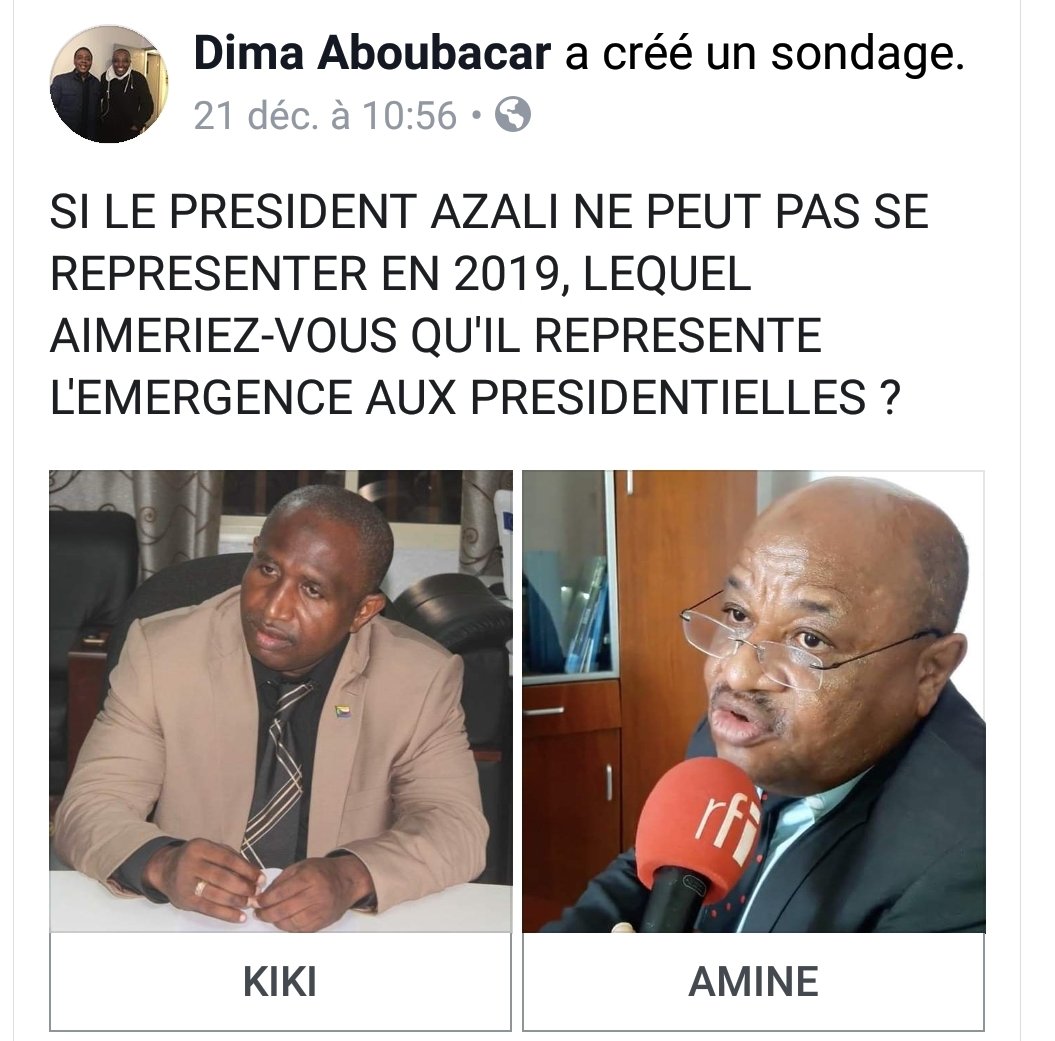This screenshot has width=1055, height=1041.
Task: Click the "a créé un sondage" text
Action: point(764,53)
